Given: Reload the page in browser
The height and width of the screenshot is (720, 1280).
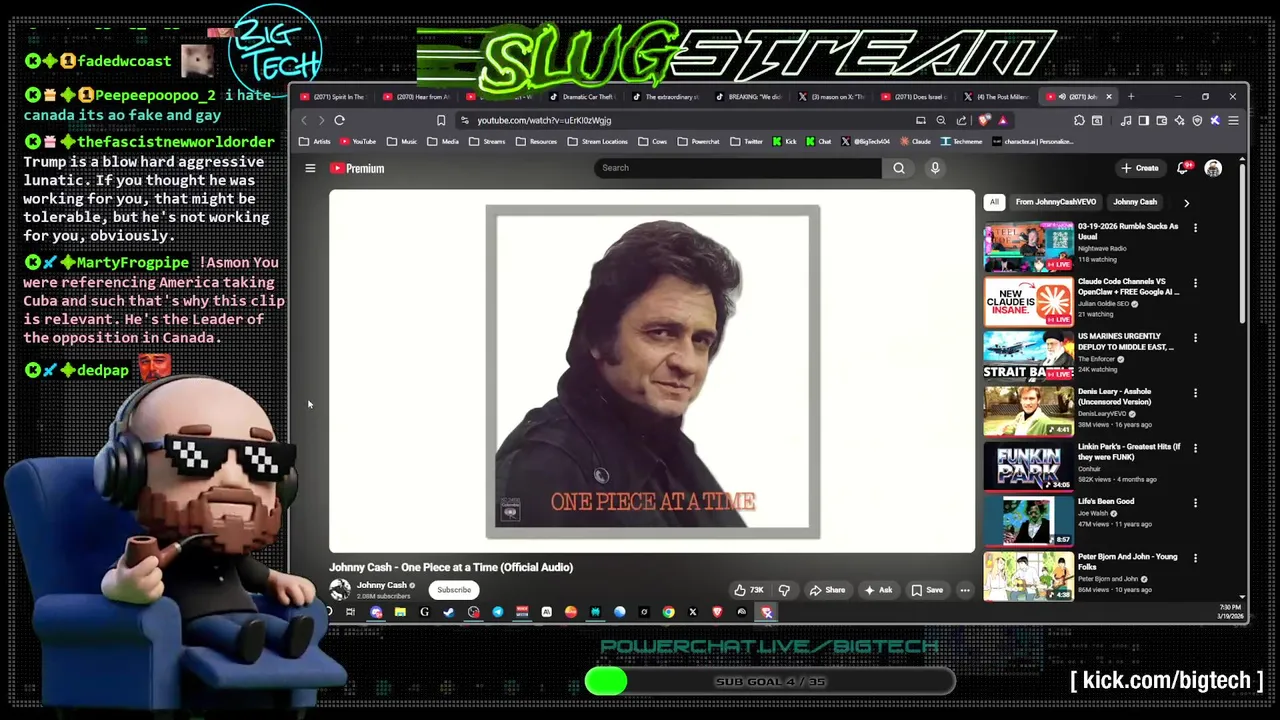Looking at the screenshot, I should pyautogui.click(x=340, y=120).
